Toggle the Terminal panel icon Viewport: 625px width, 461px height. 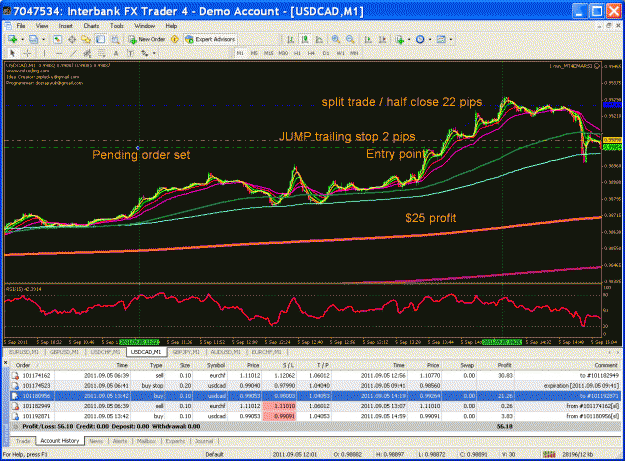[x=100, y=39]
